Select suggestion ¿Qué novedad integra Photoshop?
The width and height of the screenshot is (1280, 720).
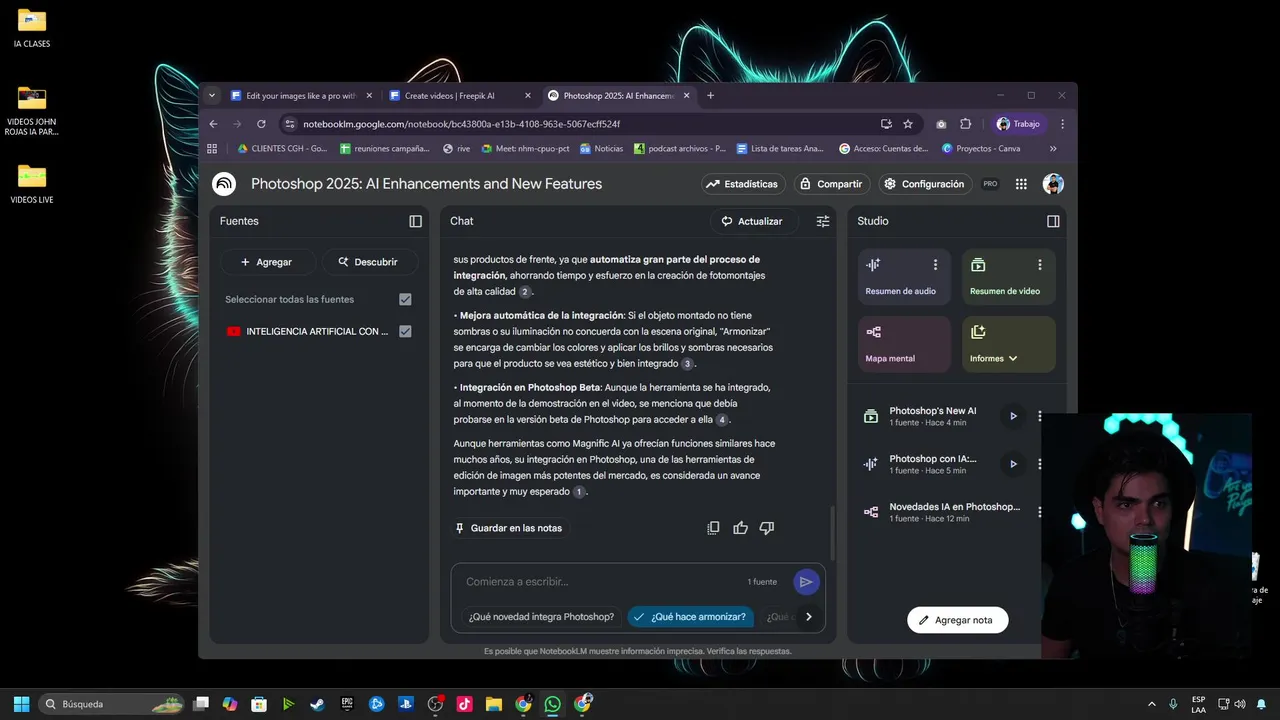(541, 617)
